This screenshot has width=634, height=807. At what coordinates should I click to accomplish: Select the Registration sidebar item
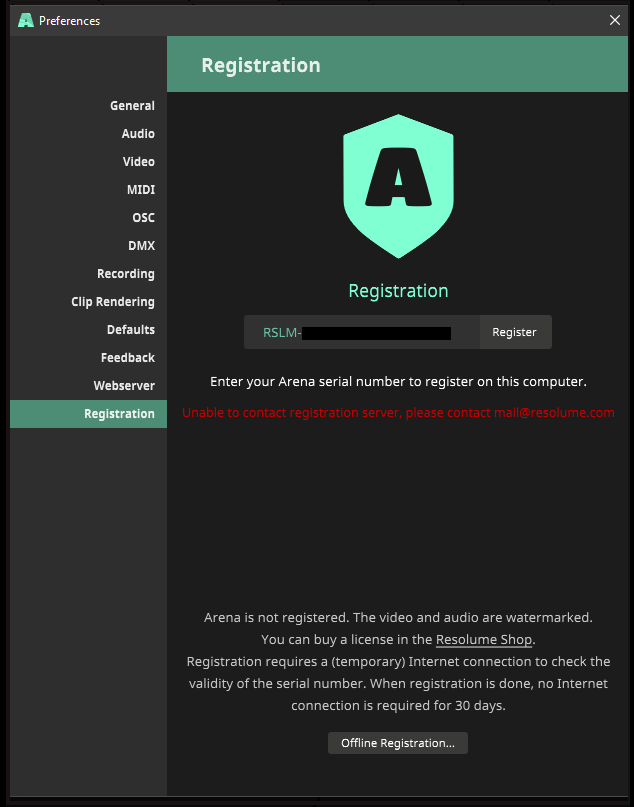(x=119, y=414)
